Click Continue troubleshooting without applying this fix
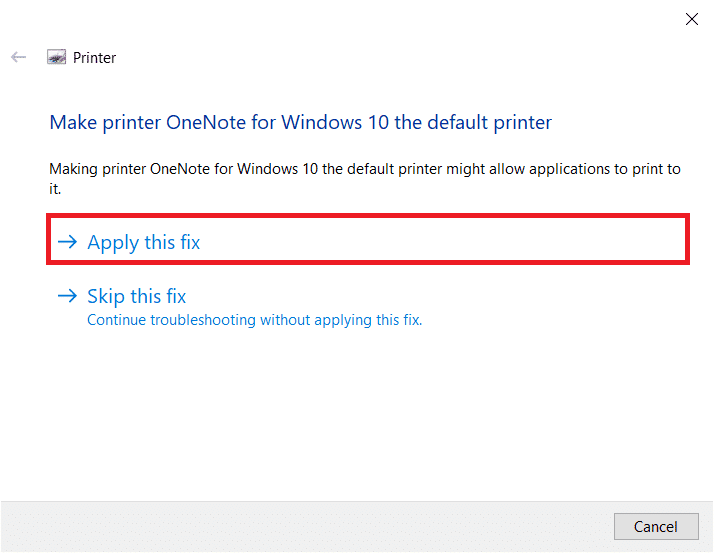 [254, 321]
